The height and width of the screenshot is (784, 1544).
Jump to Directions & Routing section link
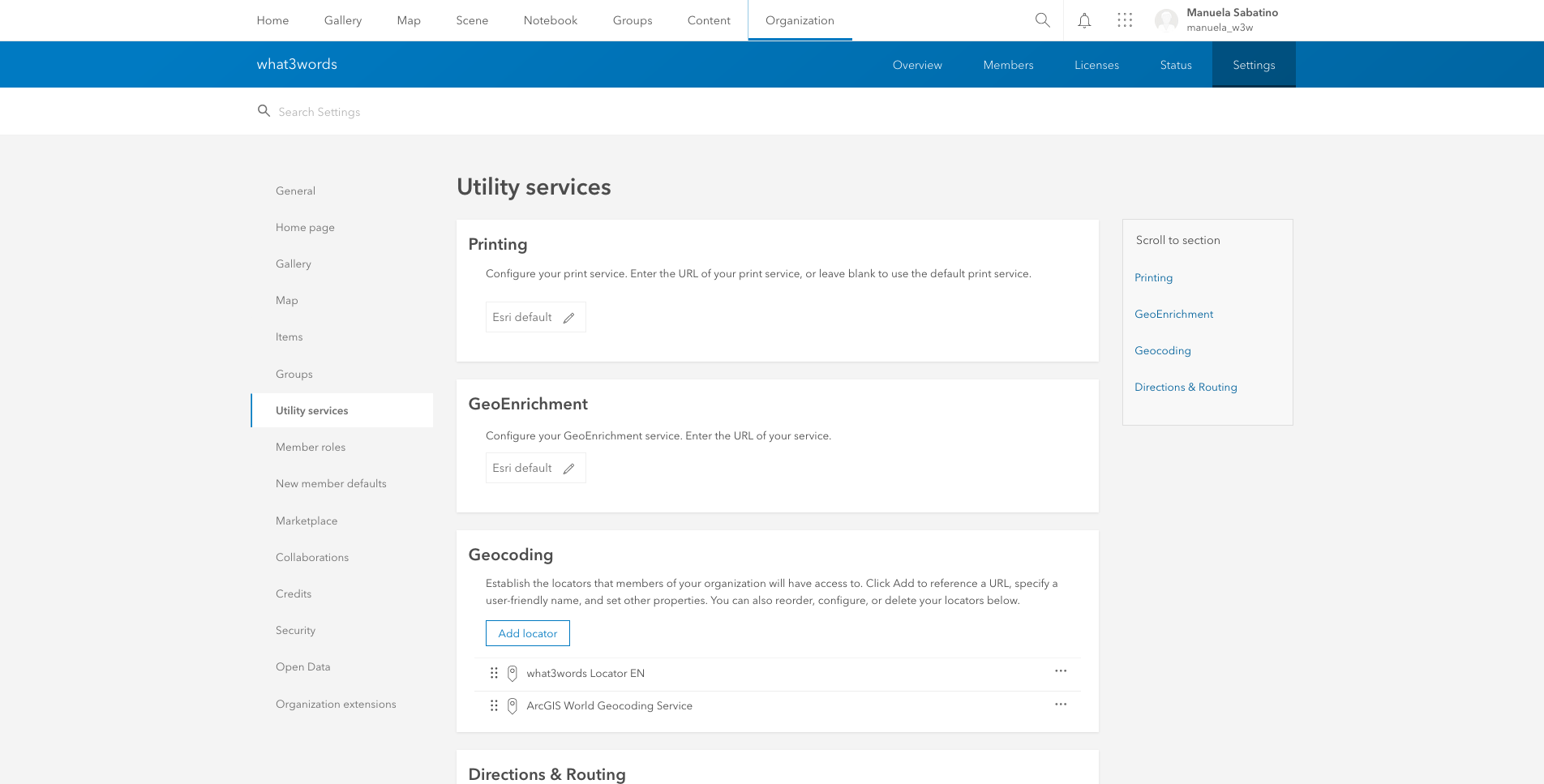(x=1186, y=388)
